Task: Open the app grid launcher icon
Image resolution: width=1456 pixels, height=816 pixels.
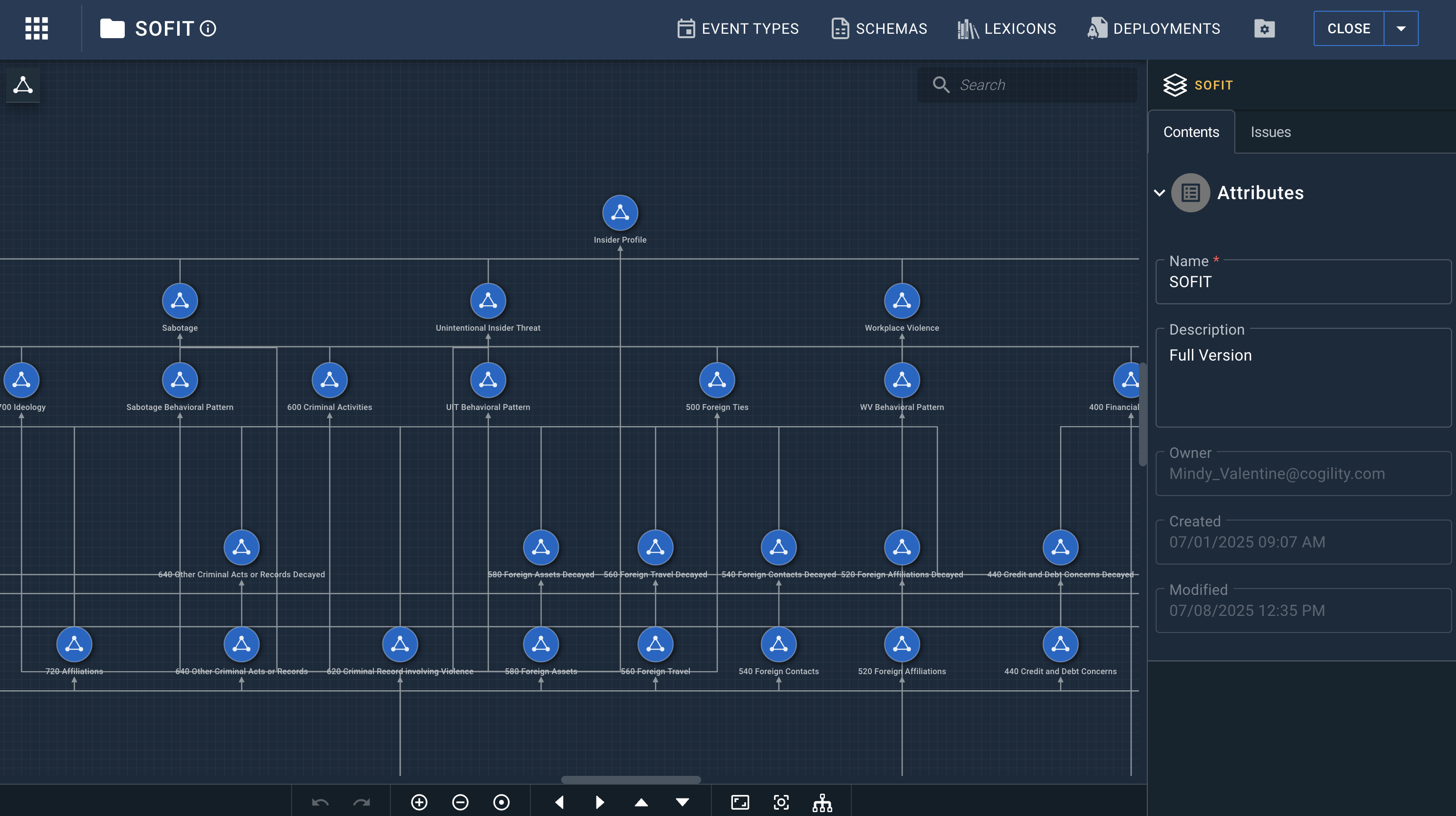Action: point(37,28)
